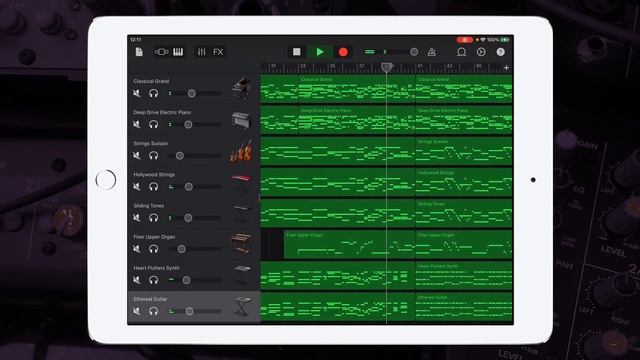Select the Ethereal Guitar instrument icon
Image resolution: width=640 pixels, height=360 pixels.
pyautogui.click(x=242, y=306)
